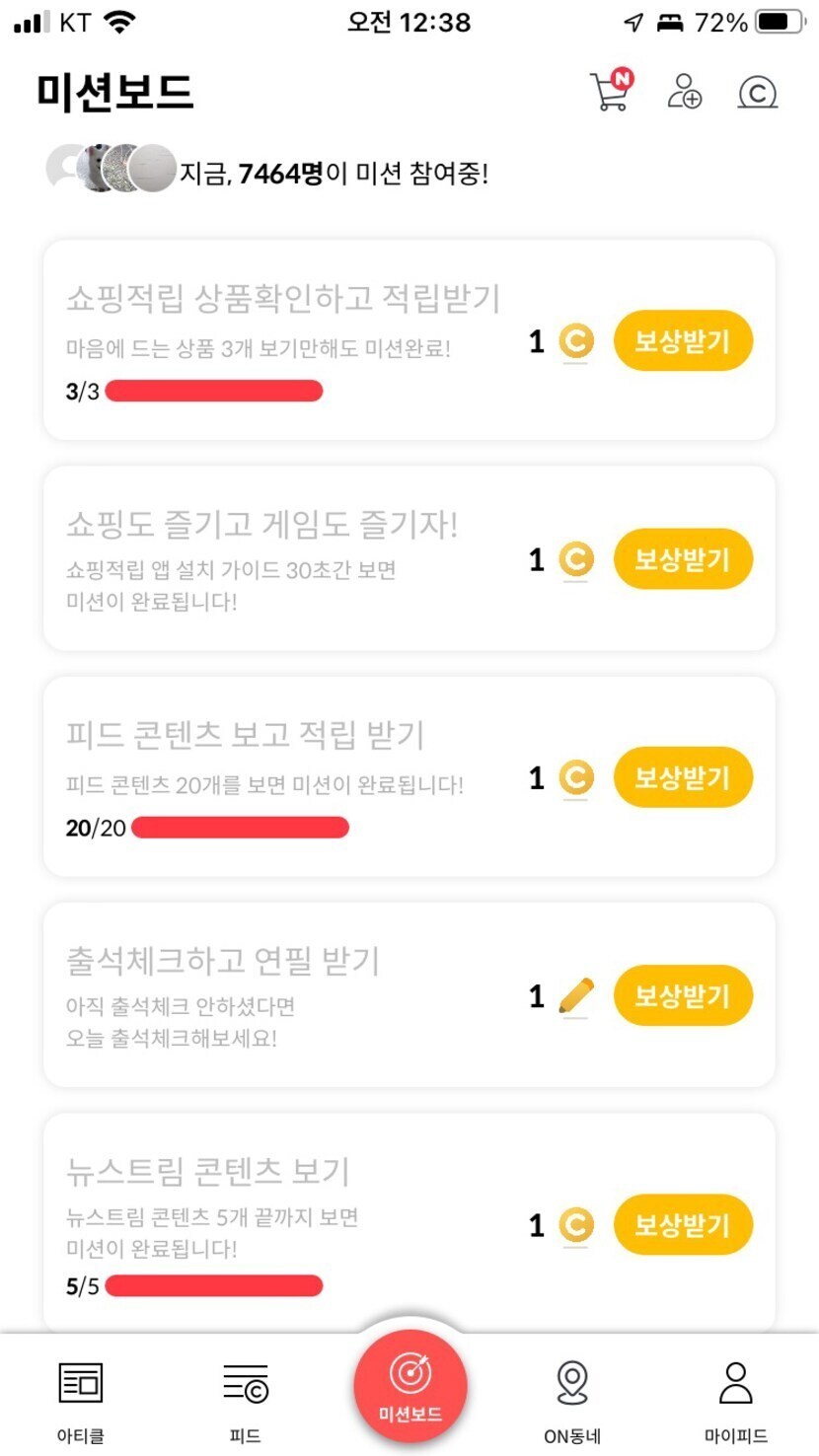Tap the coin icon on 피드 콘텐츠 mission
The height and width of the screenshot is (1456, 819).
coord(576,778)
